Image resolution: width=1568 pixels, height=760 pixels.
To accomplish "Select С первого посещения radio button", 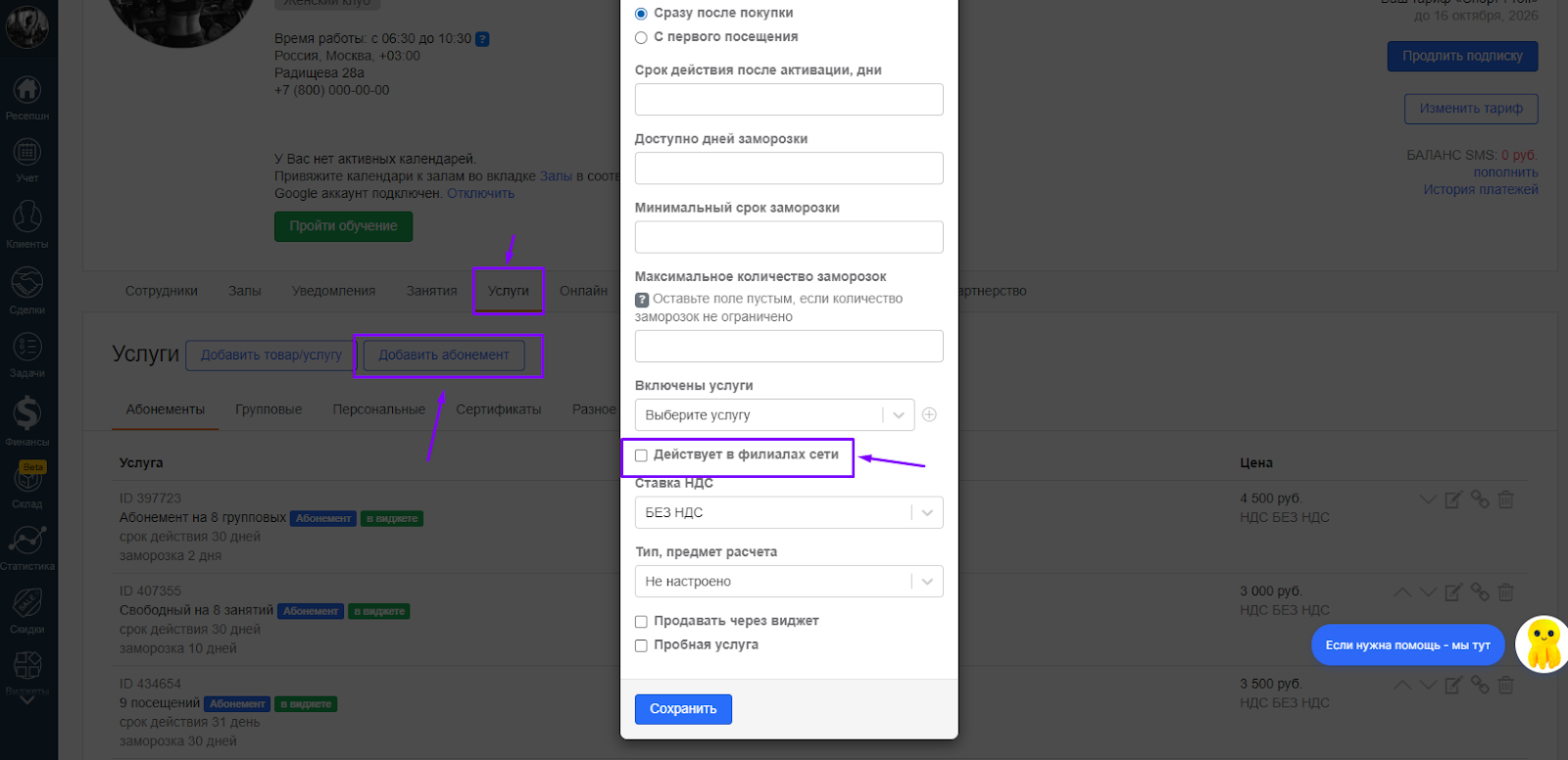I will 641,37.
